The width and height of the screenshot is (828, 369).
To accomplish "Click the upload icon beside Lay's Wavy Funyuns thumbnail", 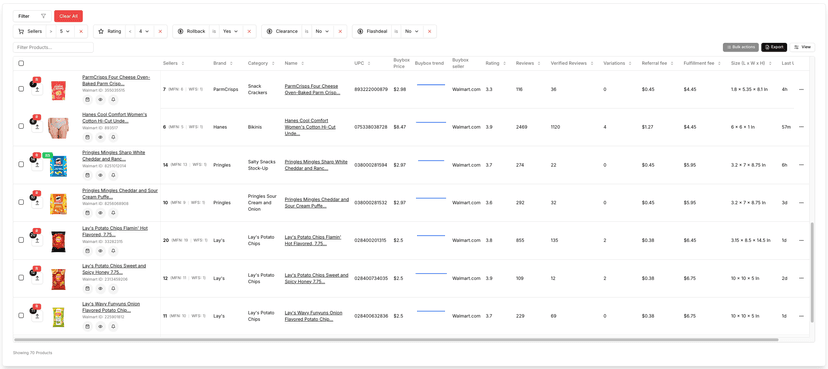I will (x=37, y=316).
